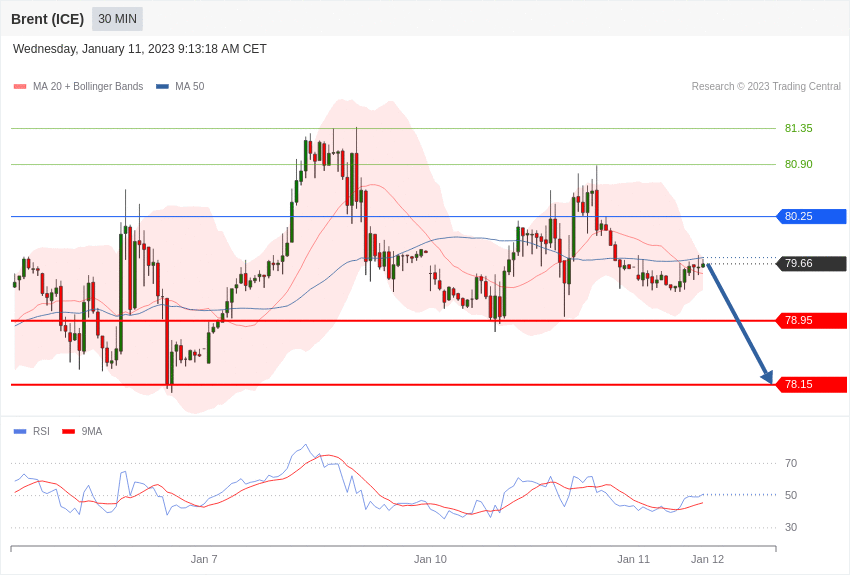This screenshot has width=850, height=576.
Task: Click the pink MA 20 legend swatch
Action: pyautogui.click(x=20, y=87)
